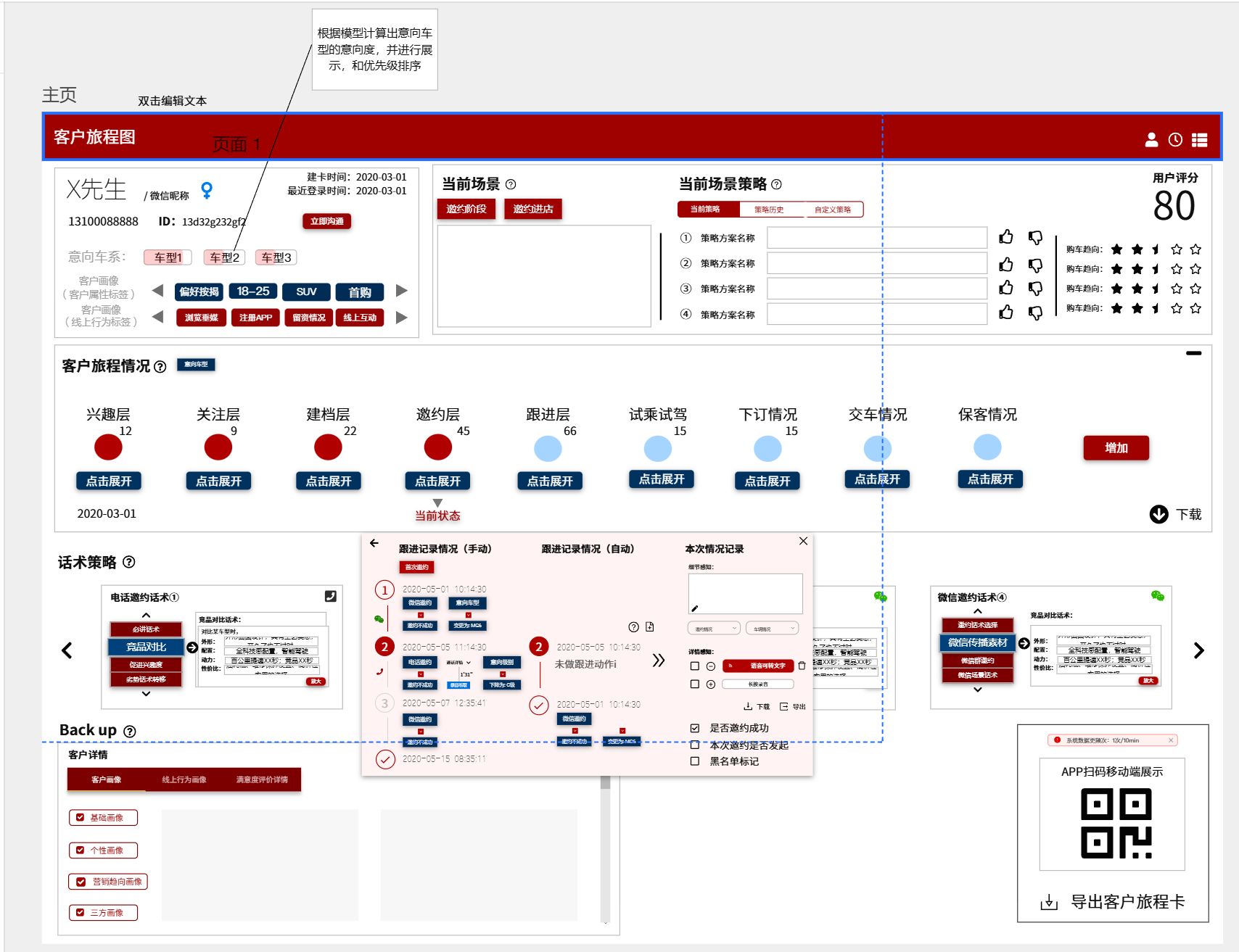Click the trash icon beside 语音可转文字

pyautogui.click(x=802, y=666)
